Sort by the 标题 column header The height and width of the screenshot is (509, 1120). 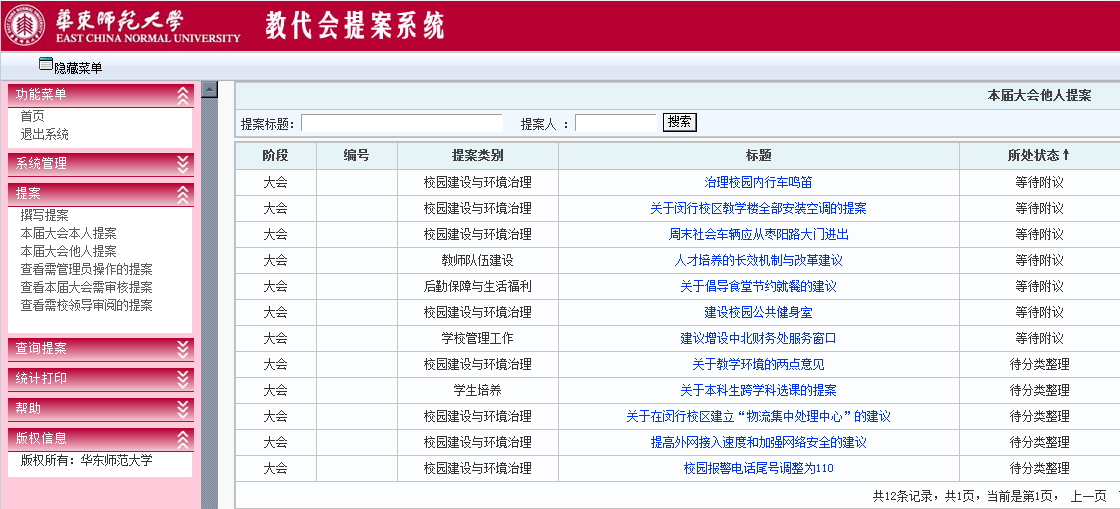(x=758, y=156)
